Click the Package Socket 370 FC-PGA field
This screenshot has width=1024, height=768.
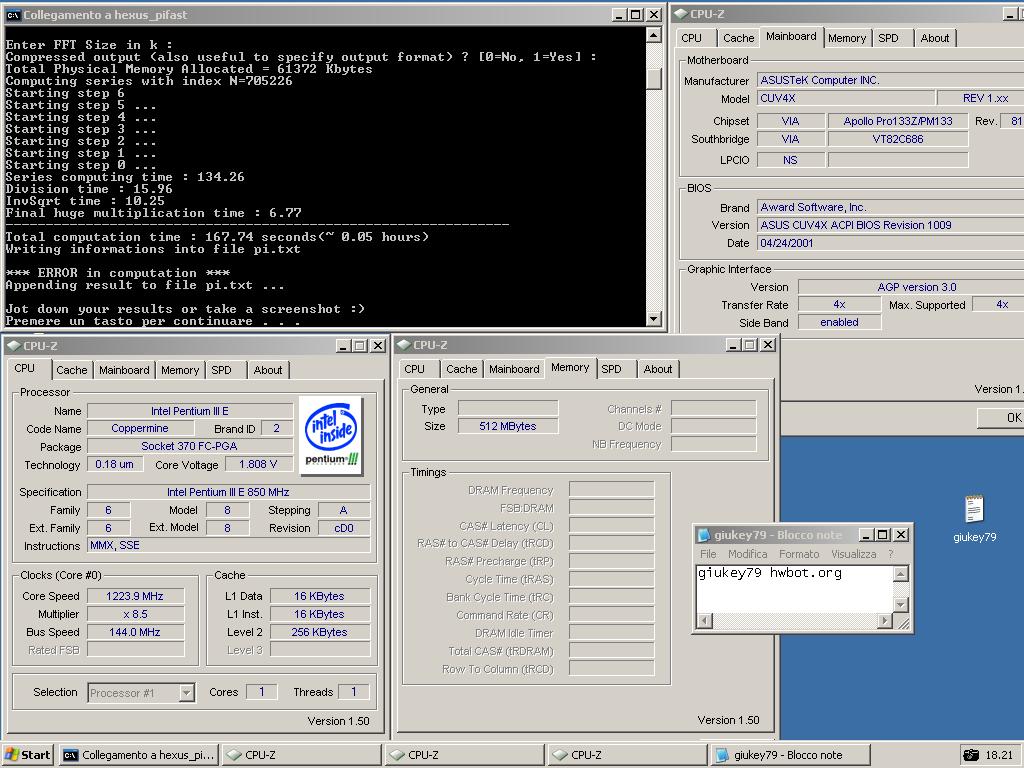(x=189, y=446)
